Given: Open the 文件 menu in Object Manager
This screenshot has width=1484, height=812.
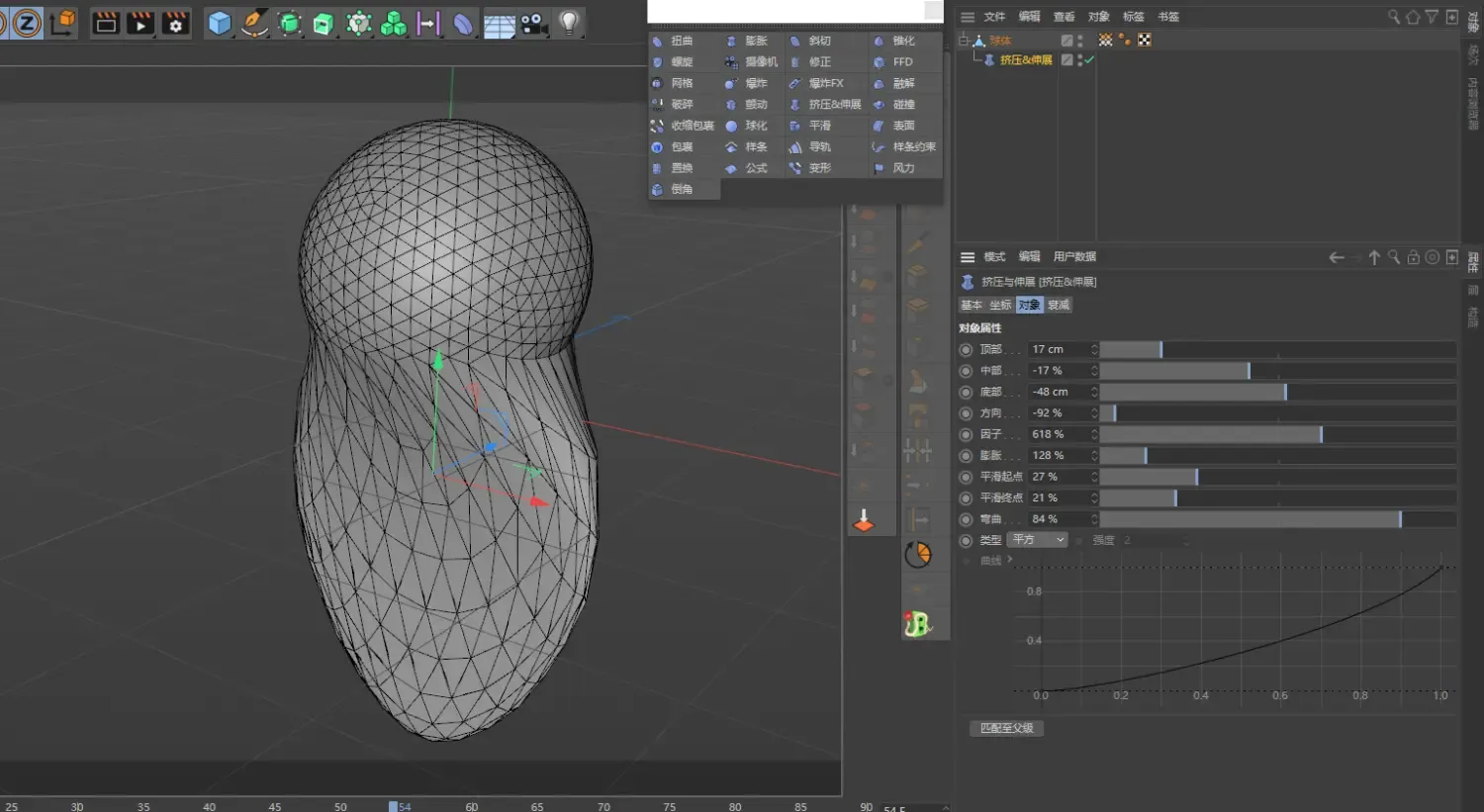Looking at the screenshot, I should pos(994,17).
